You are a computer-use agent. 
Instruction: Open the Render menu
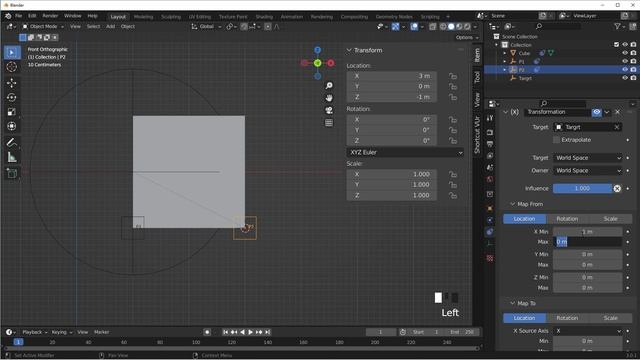point(50,16)
